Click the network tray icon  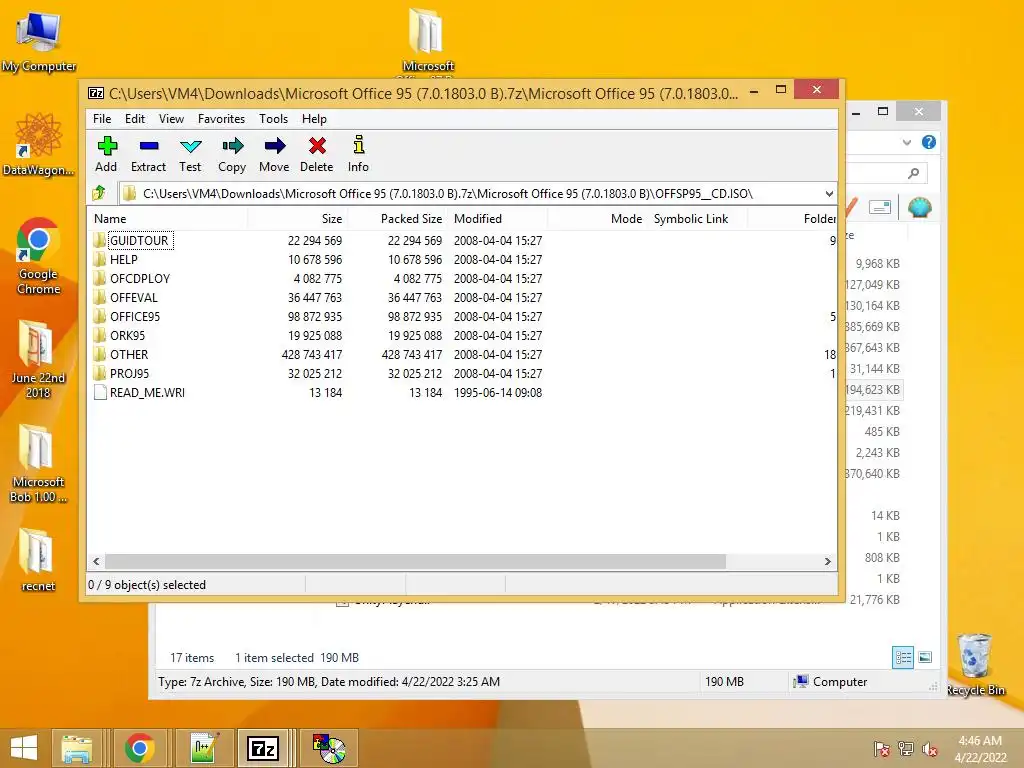pyautogui.click(x=906, y=749)
